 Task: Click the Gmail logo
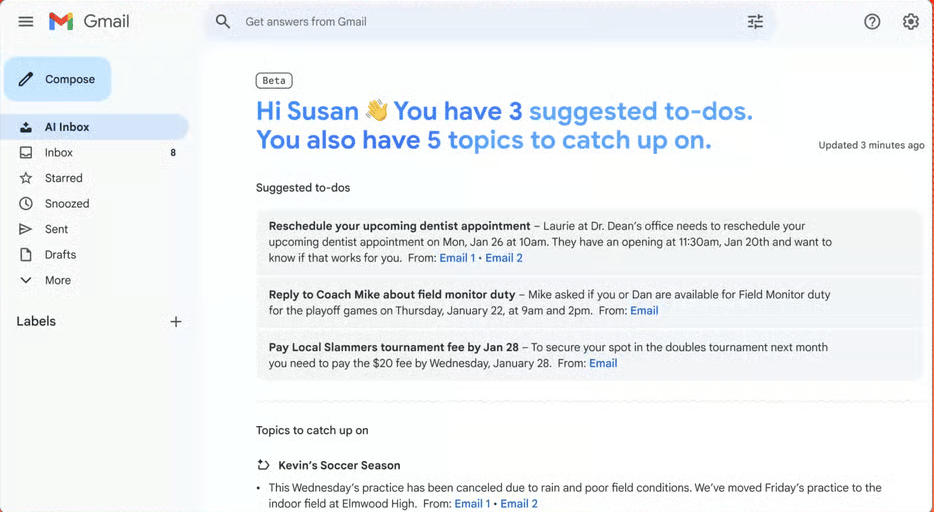coord(89,21)
